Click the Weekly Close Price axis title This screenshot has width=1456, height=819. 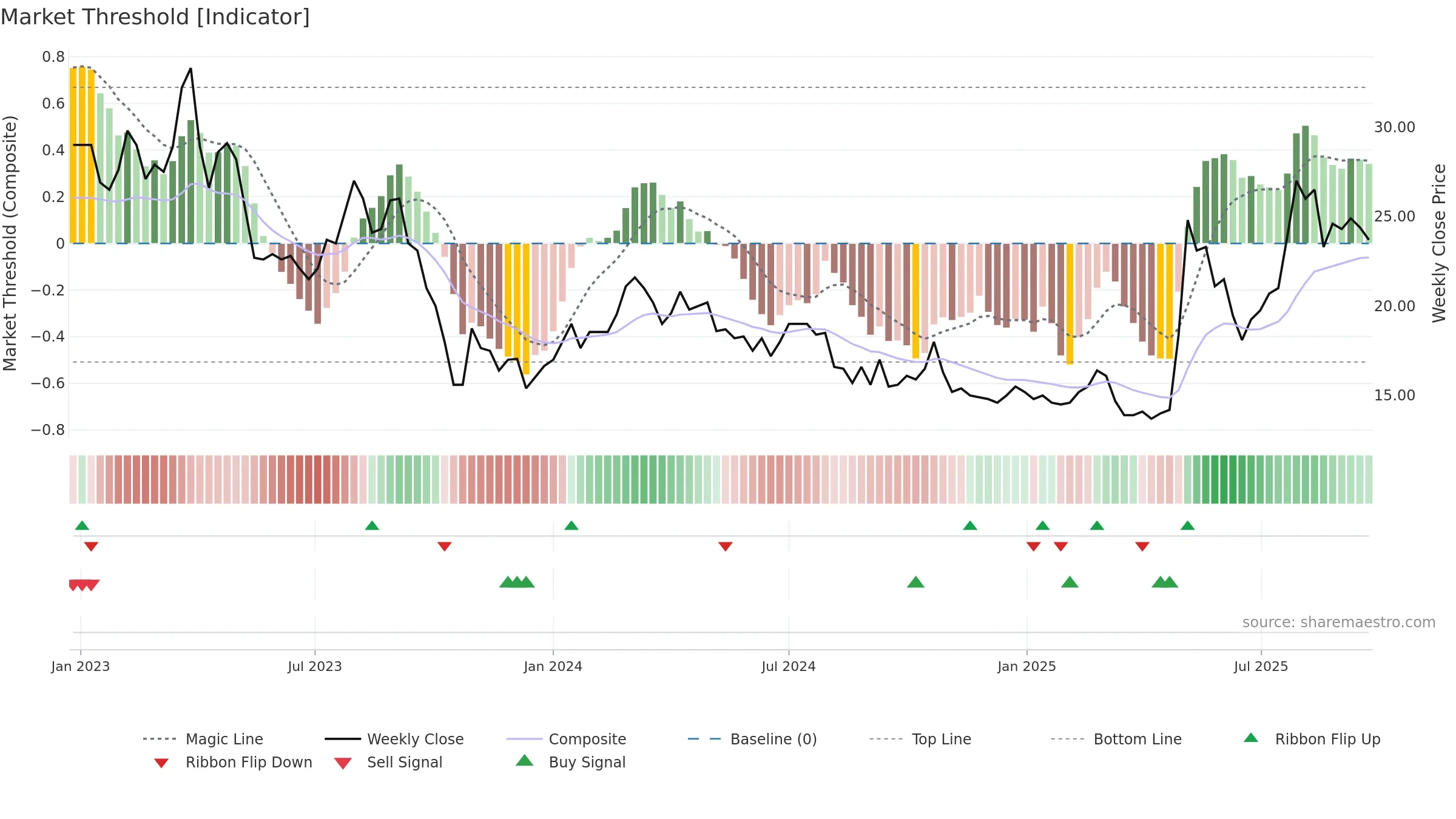click(1439, 243)
